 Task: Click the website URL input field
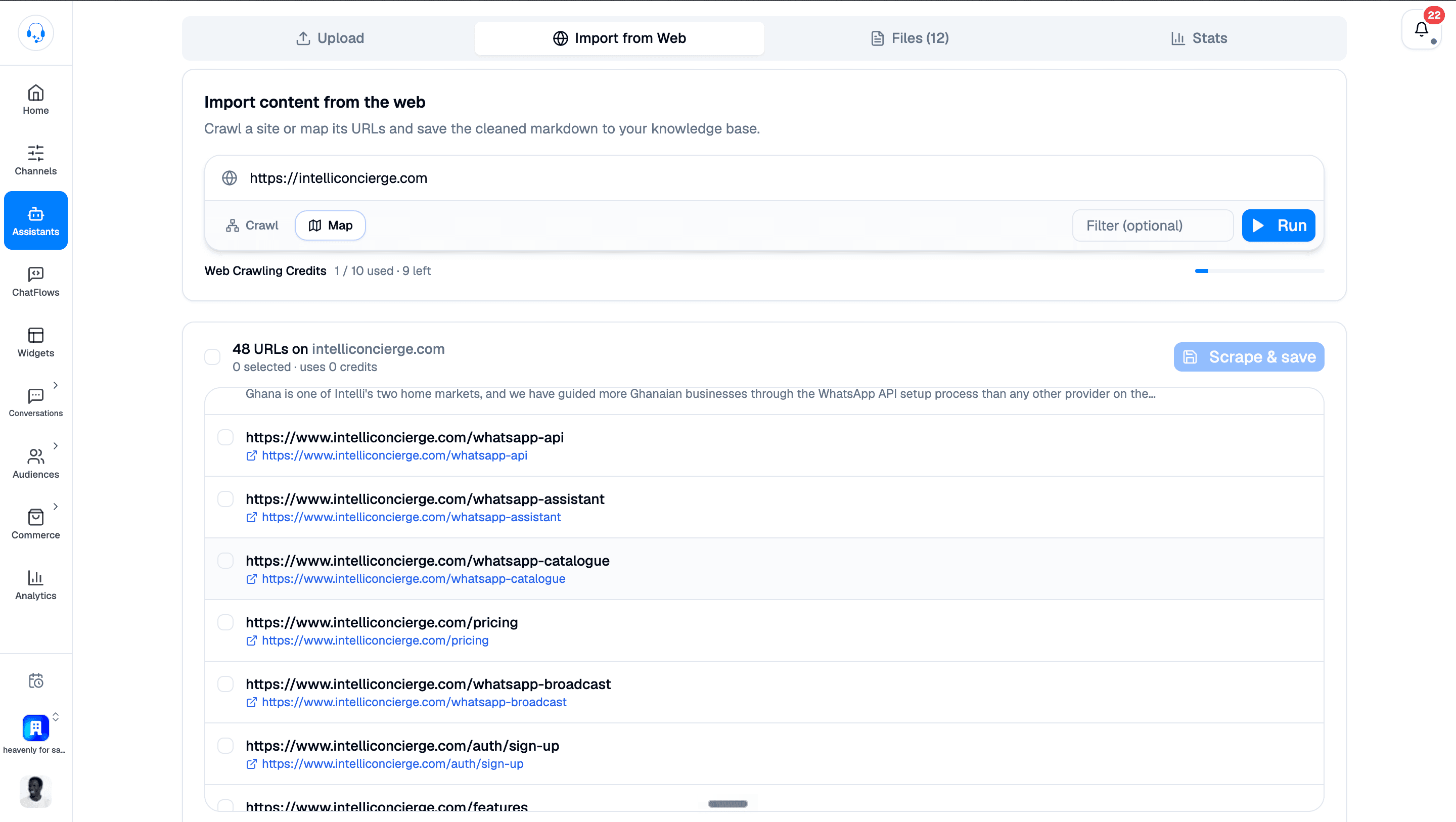pyautogui.click(x=763, y=178)
